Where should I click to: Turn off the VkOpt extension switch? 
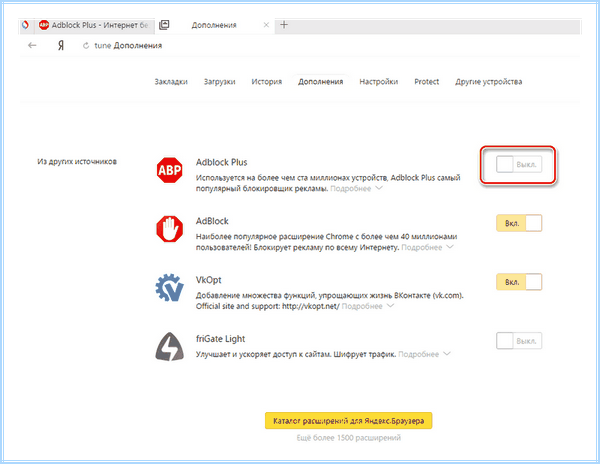(x=519, y=282)
